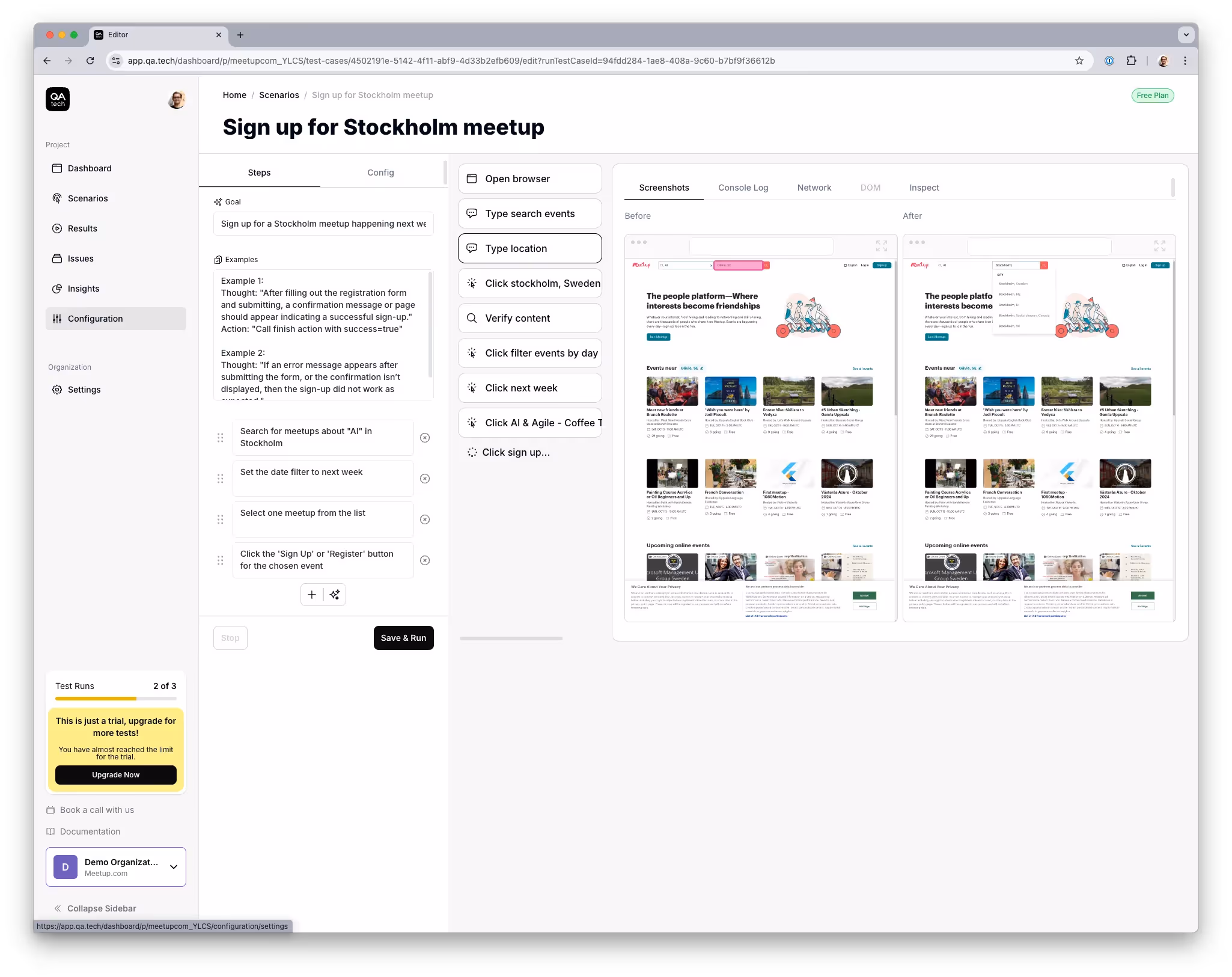Screen dimensions: 1232x977
Task: Switch to the Config tab
Action: coord(380,173)
